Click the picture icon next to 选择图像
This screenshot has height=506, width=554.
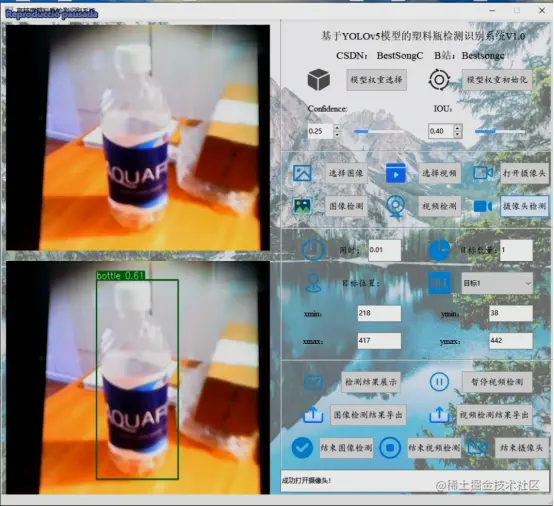pos(302,173)
